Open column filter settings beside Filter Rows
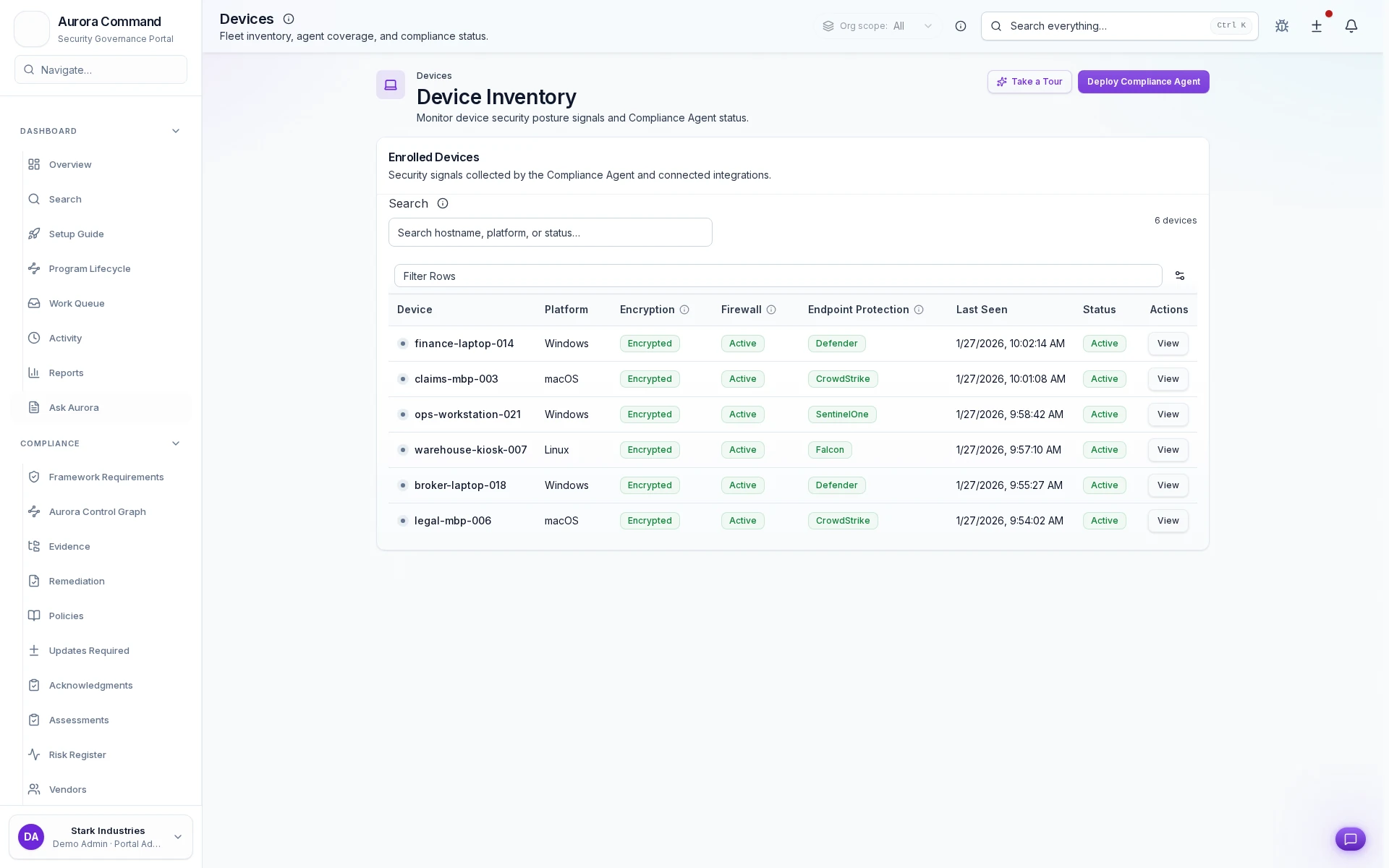This screenshot has height=868, width=1389. click(1179, 276)
